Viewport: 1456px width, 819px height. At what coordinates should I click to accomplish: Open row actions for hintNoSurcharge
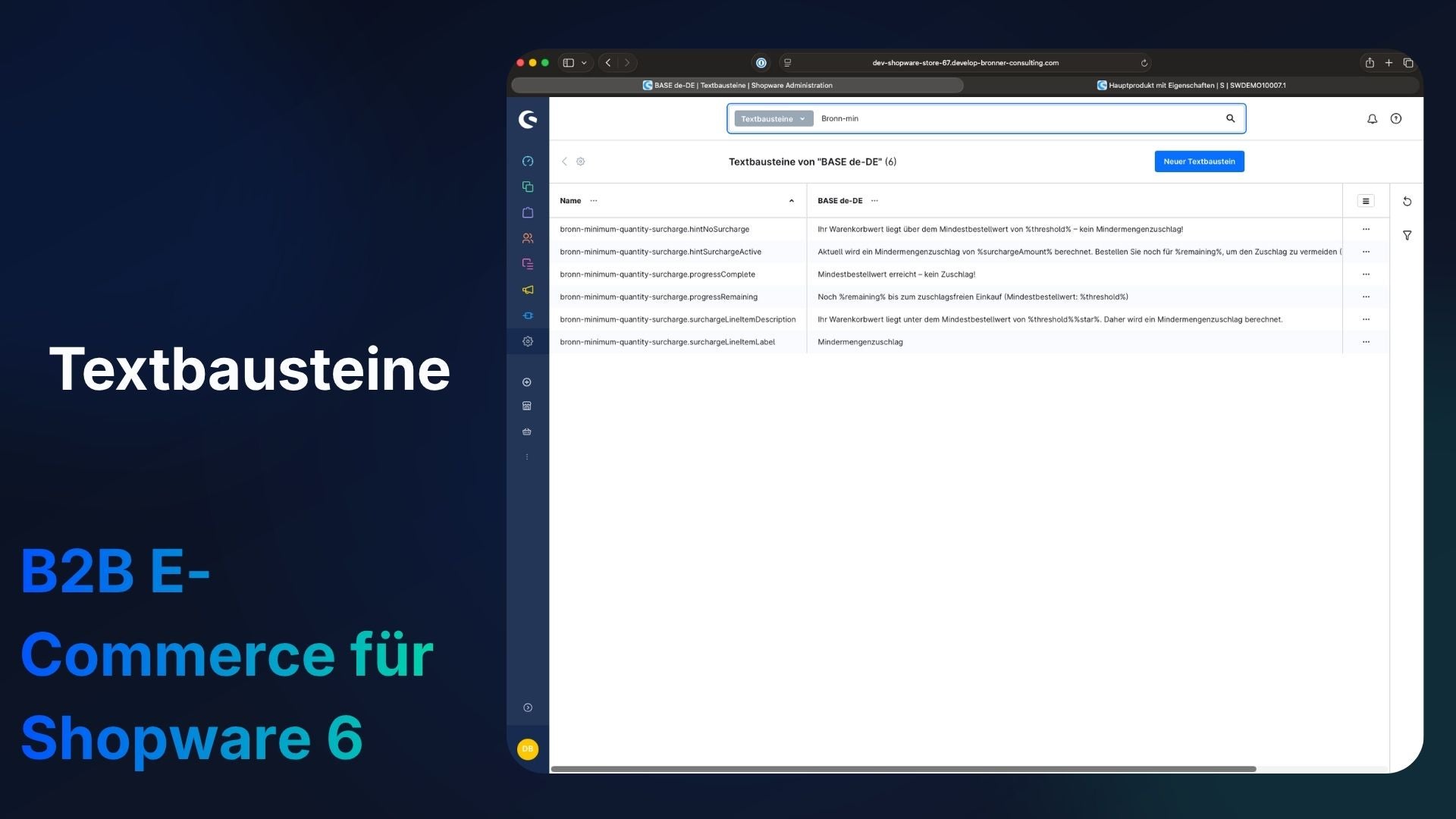point(1366,229)
